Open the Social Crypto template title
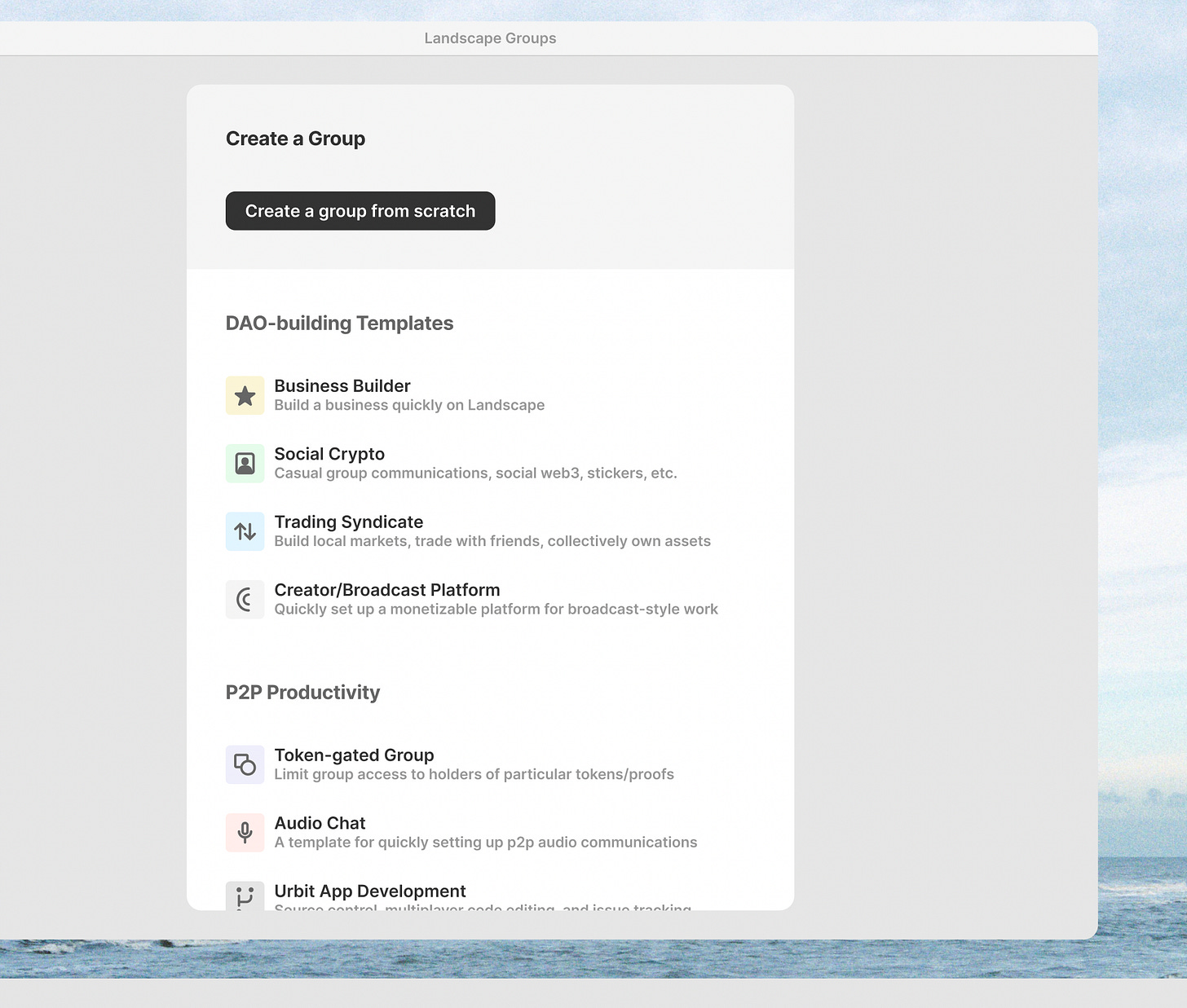Viewport: 1187px width, 1008px height. (x=329, y=454)
